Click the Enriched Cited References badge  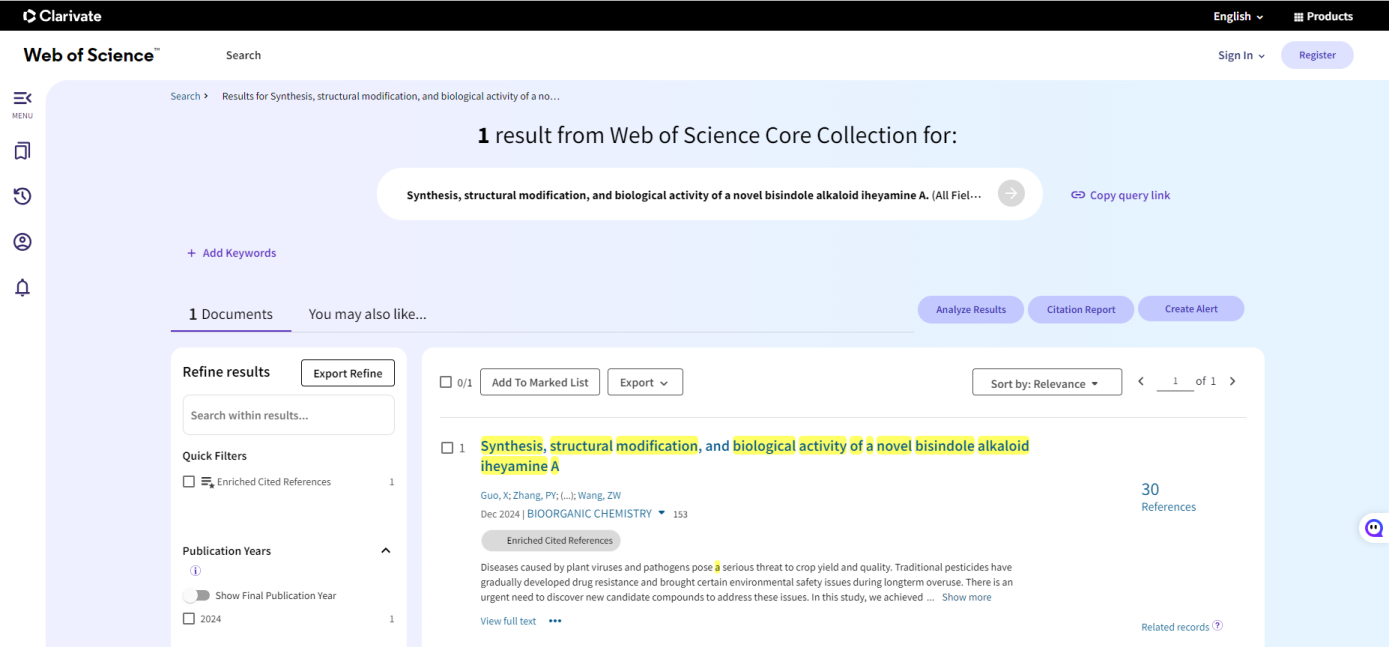[x=551, y=540]
